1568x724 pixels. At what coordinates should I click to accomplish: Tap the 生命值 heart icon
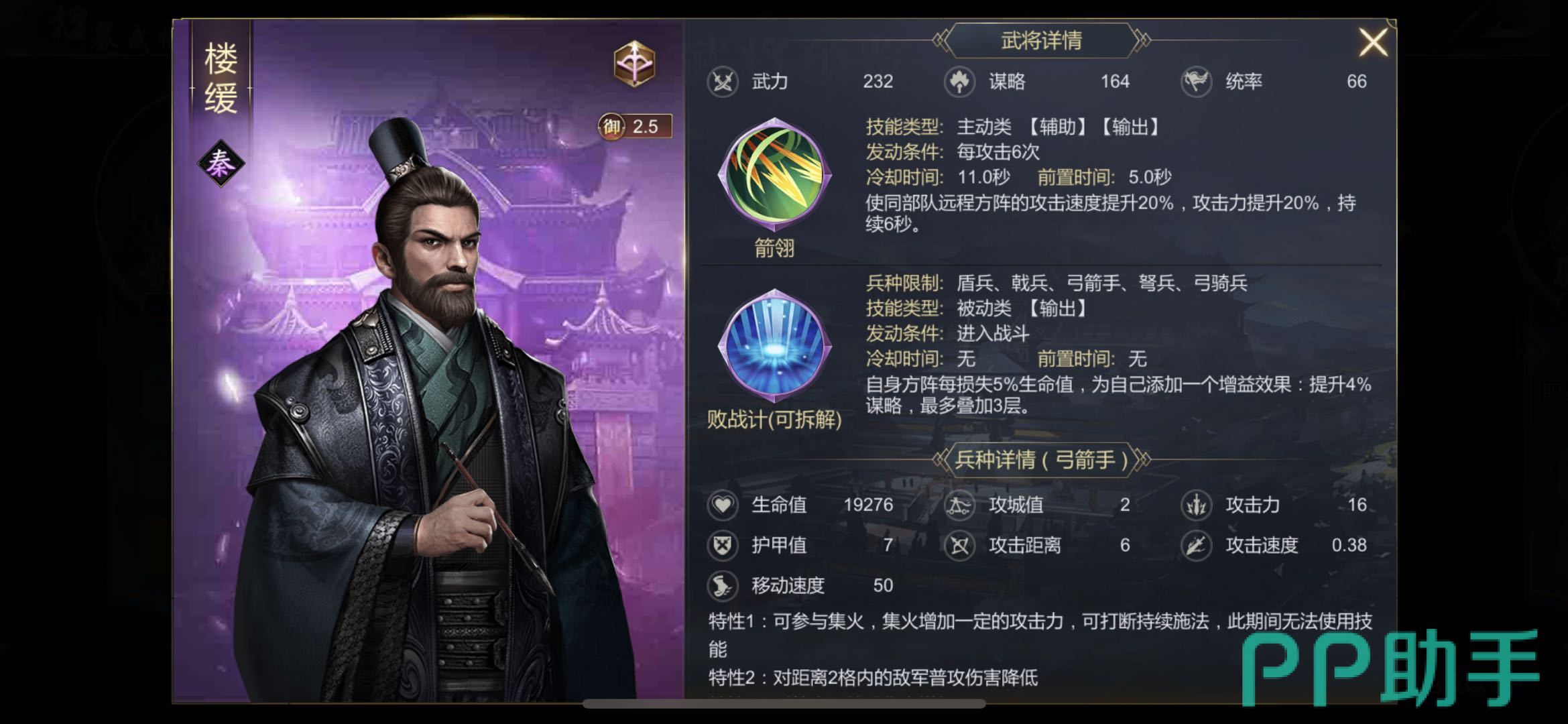[723, 505]
